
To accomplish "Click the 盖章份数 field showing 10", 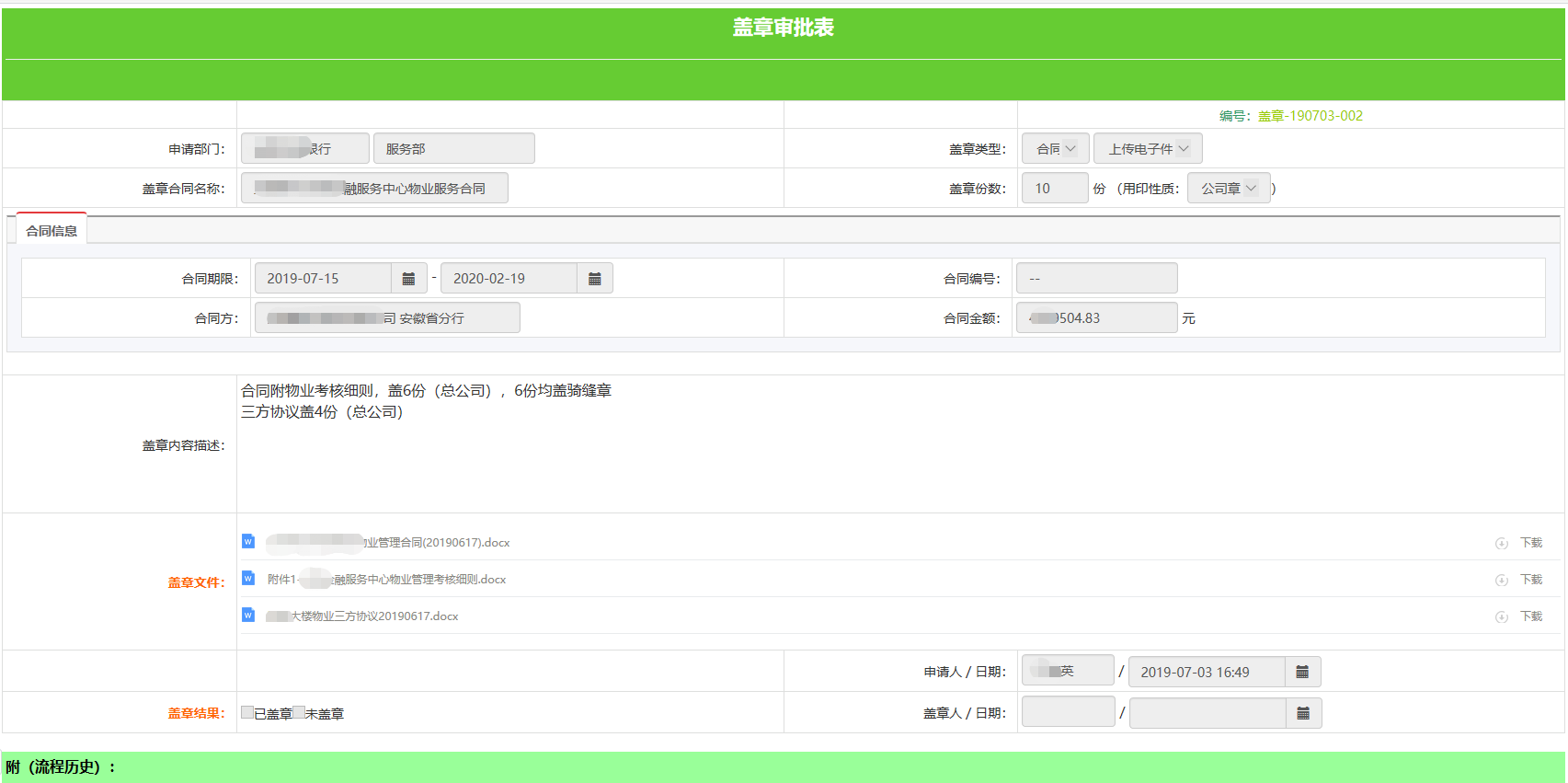I will point(1054,189).
